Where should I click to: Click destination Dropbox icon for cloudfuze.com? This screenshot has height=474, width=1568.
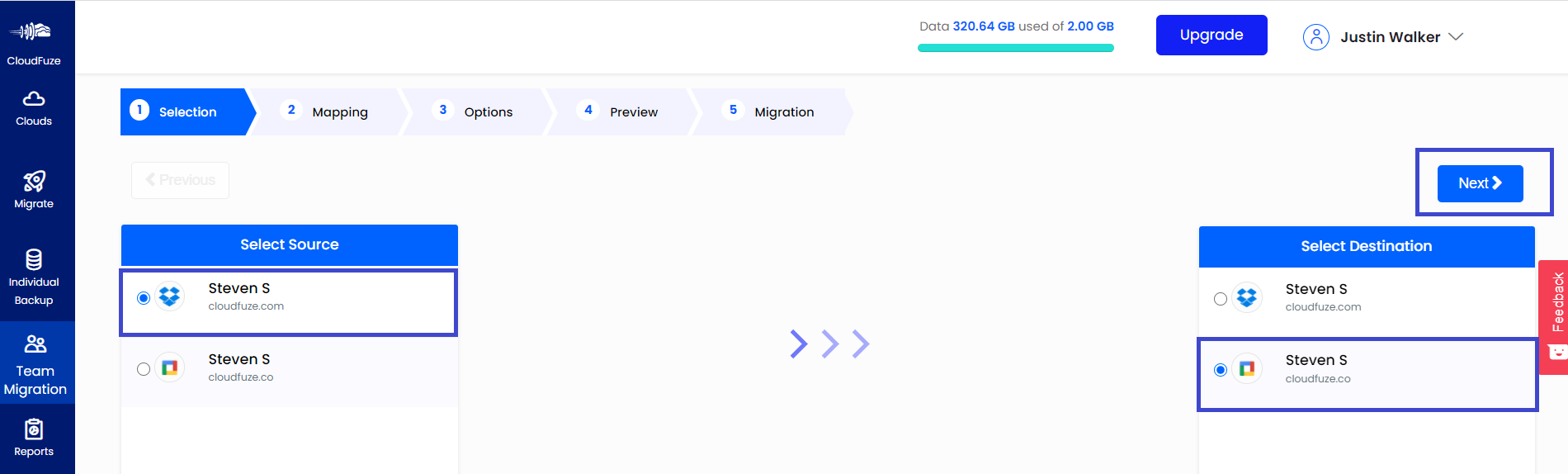pos(1247,297)
